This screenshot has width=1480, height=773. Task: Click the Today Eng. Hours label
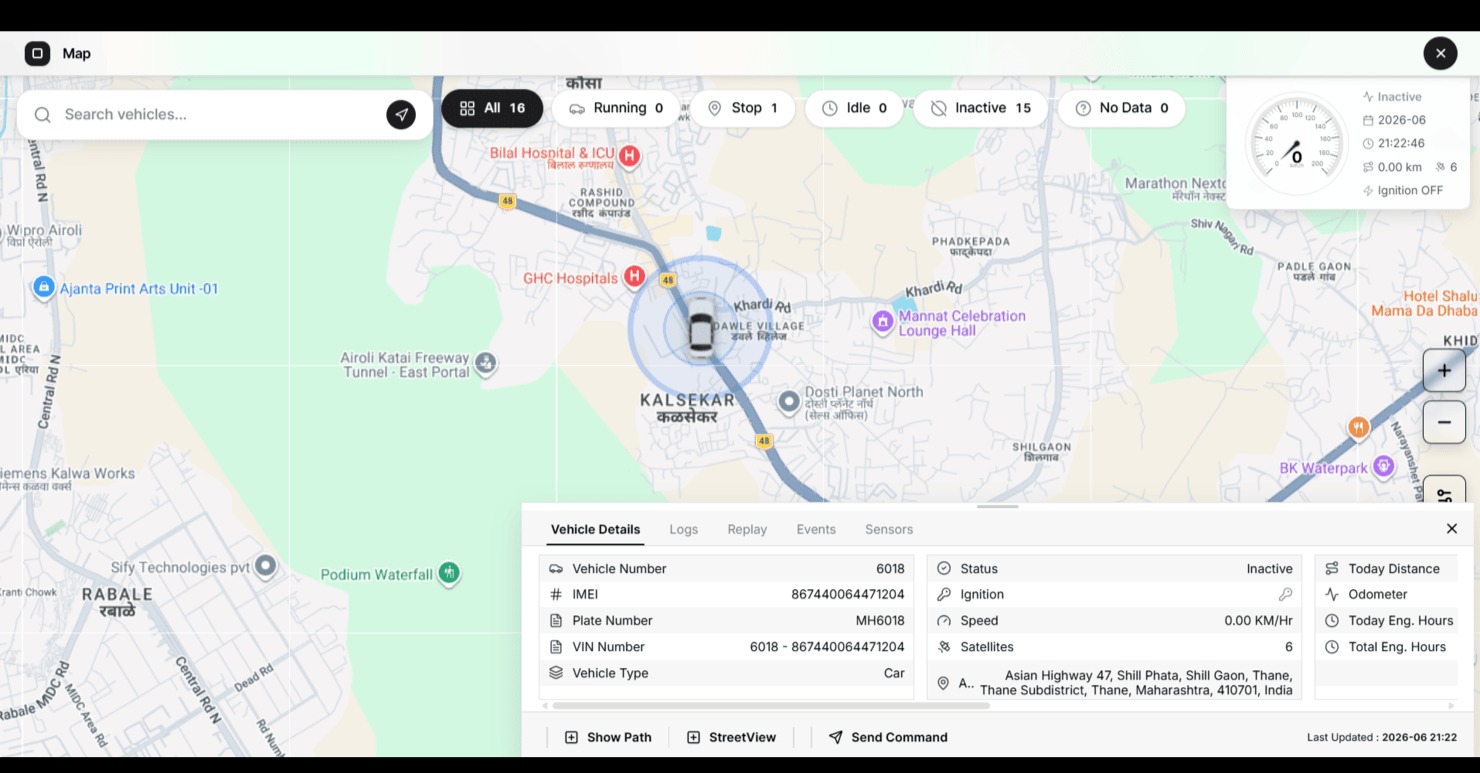click(1401, 620)
